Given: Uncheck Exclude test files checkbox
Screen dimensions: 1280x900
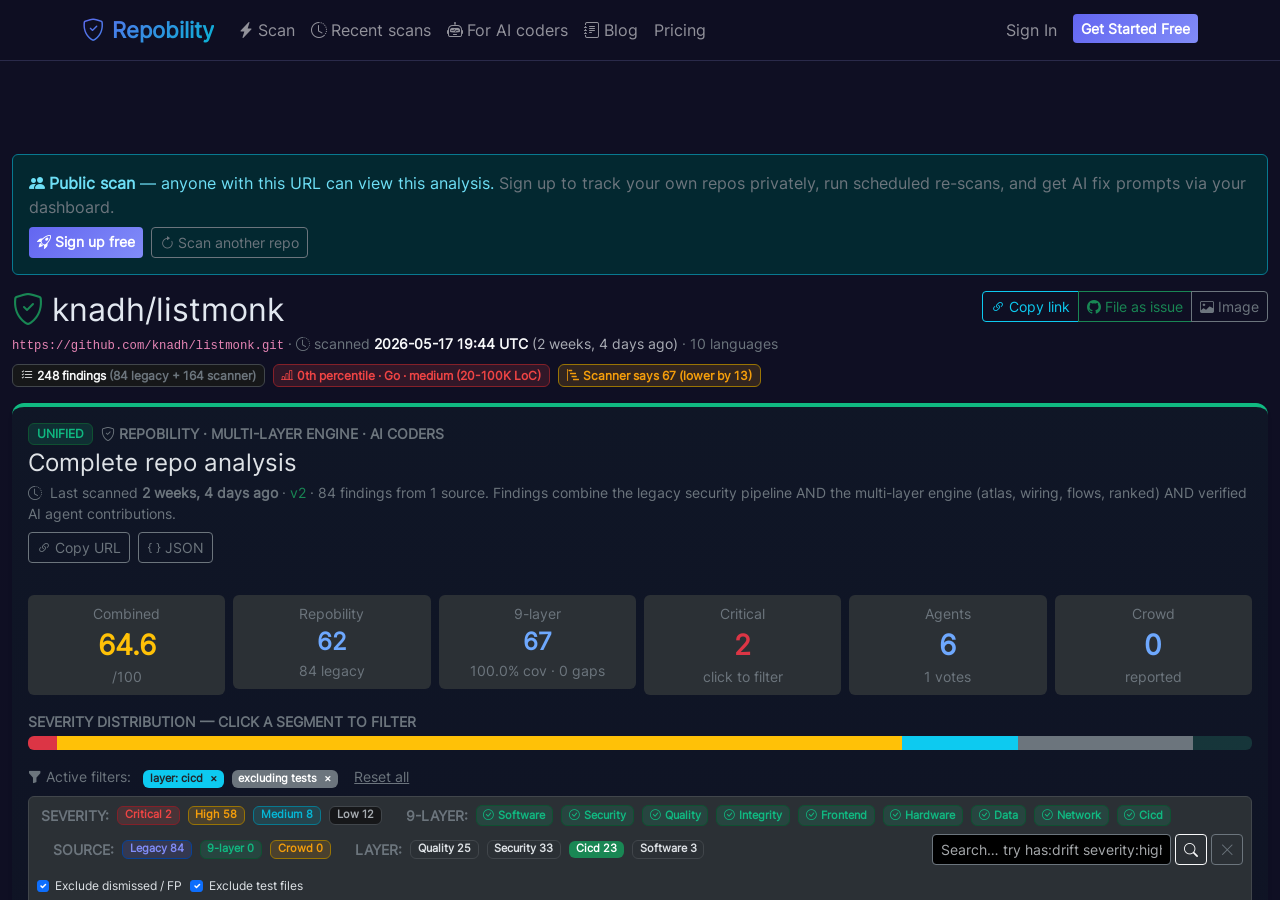Looking at the screenshot, I should pos(196,886).
